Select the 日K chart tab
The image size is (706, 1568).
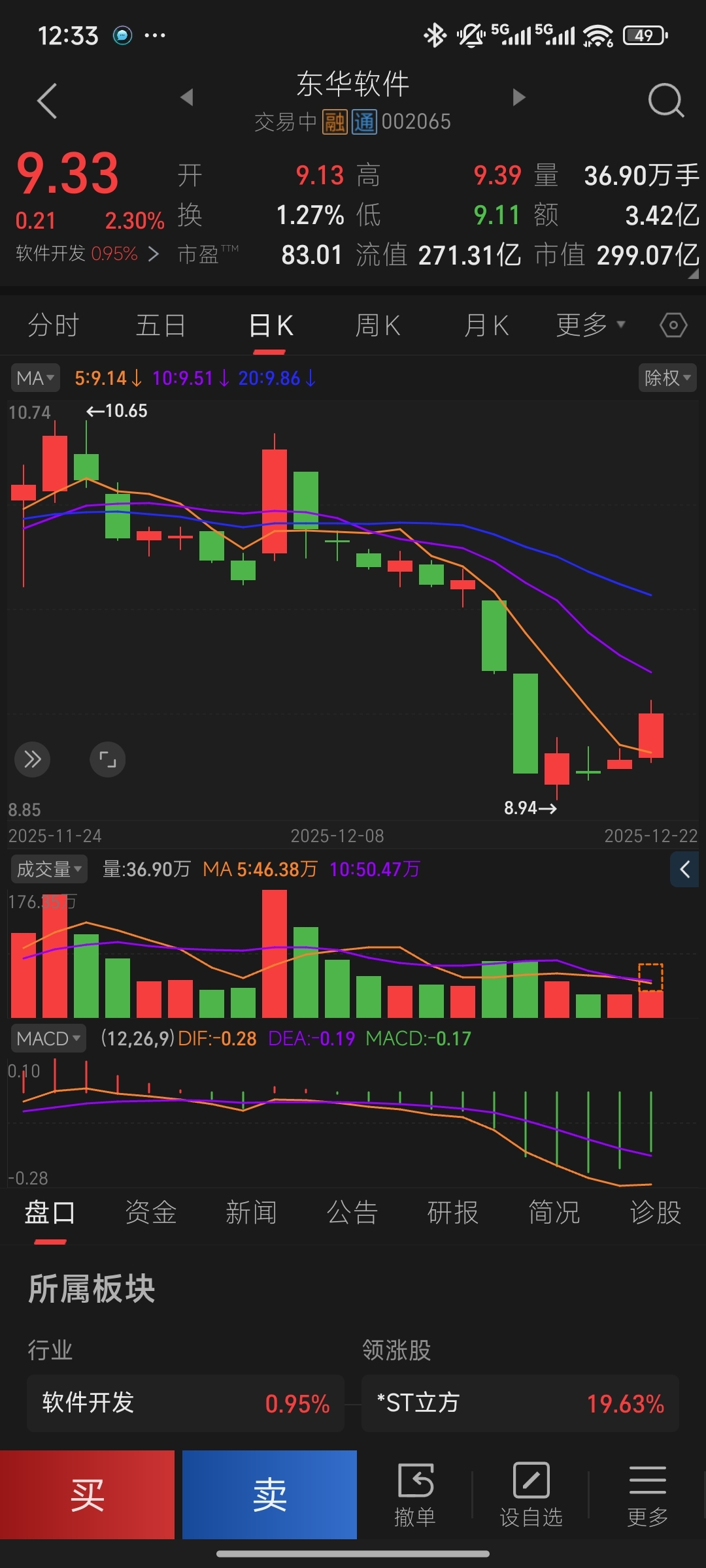click(270, 325)
